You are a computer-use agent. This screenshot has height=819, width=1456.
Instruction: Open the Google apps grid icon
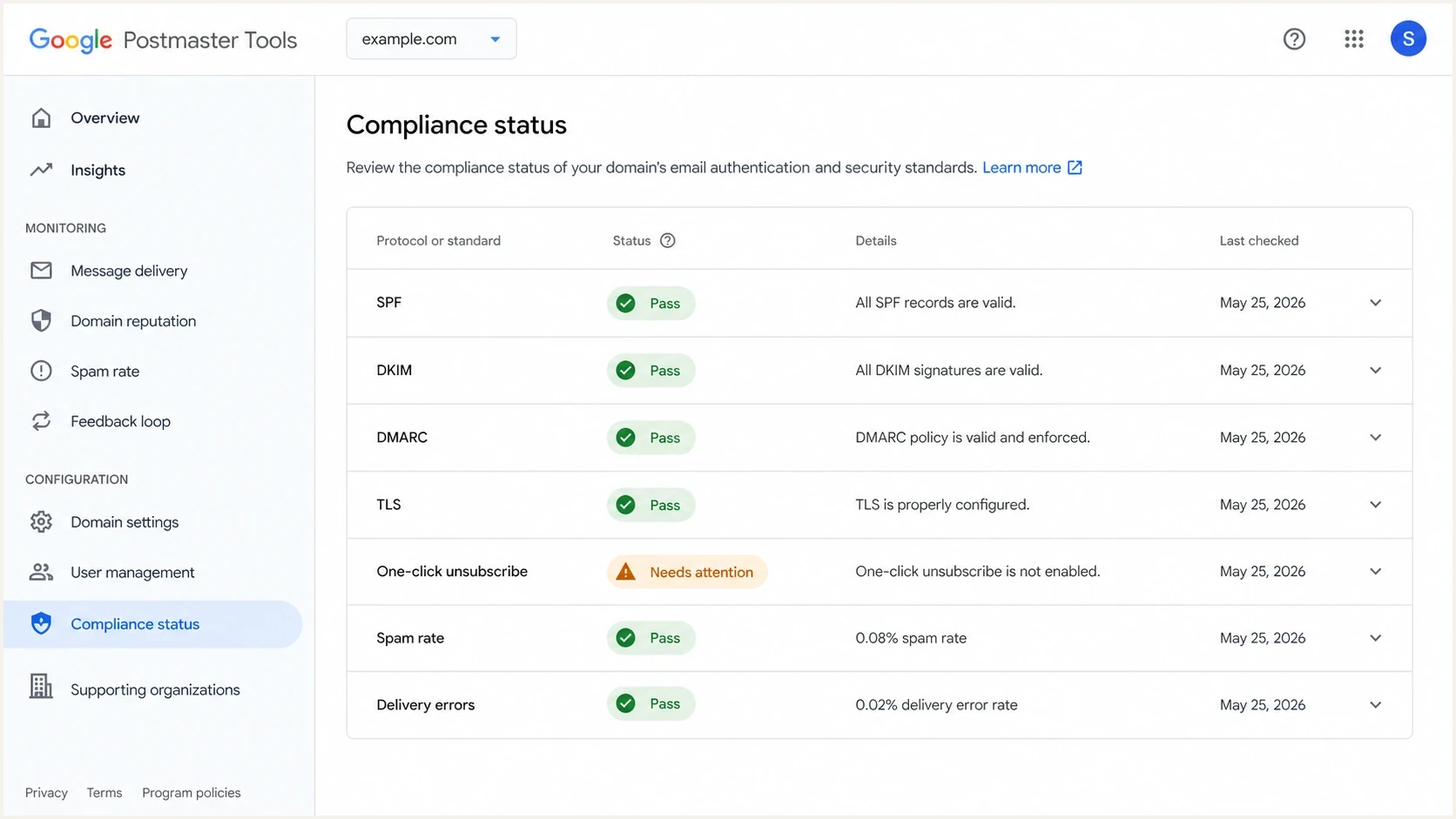coord(1353,39)
